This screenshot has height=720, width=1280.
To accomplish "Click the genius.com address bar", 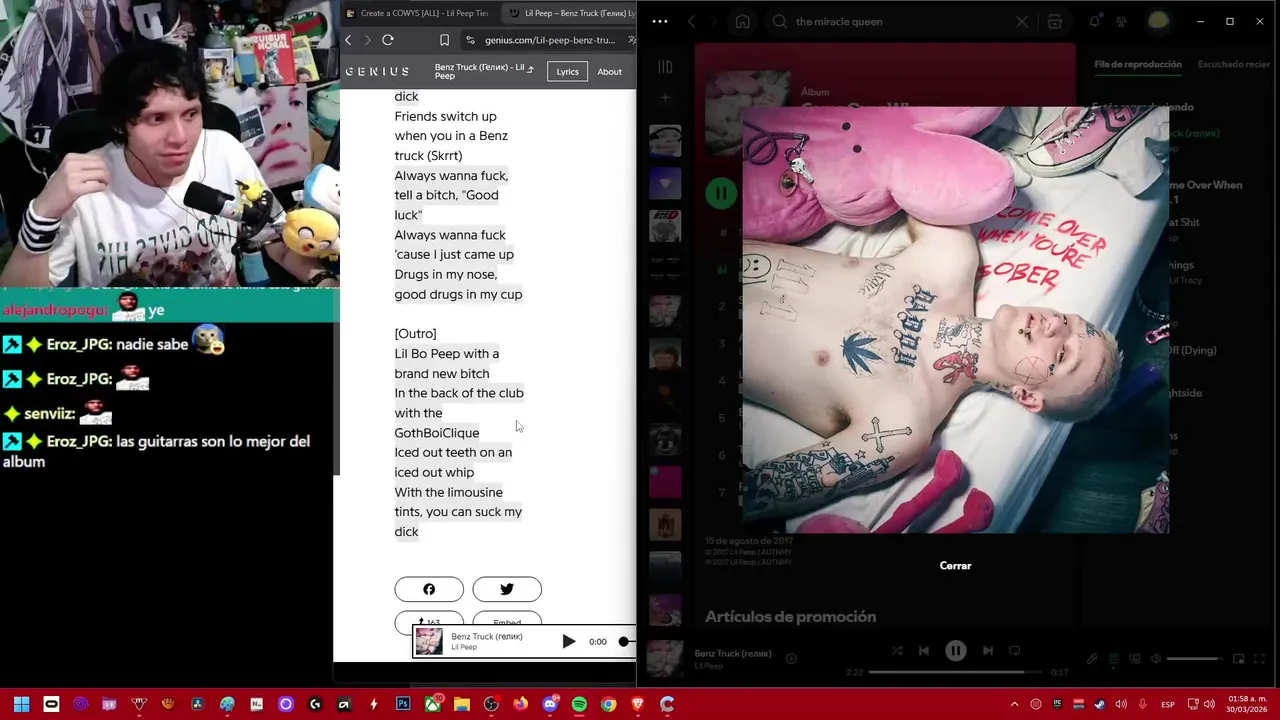I will click(550, 40).
